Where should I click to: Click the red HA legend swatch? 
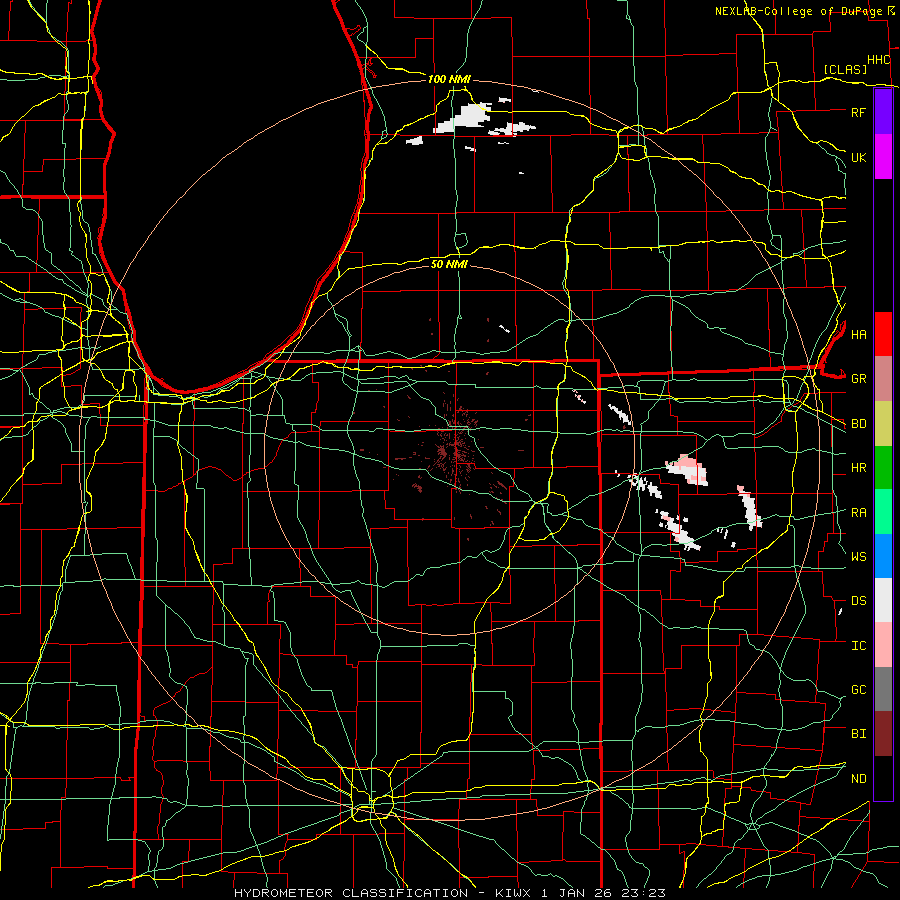[883, 334]
